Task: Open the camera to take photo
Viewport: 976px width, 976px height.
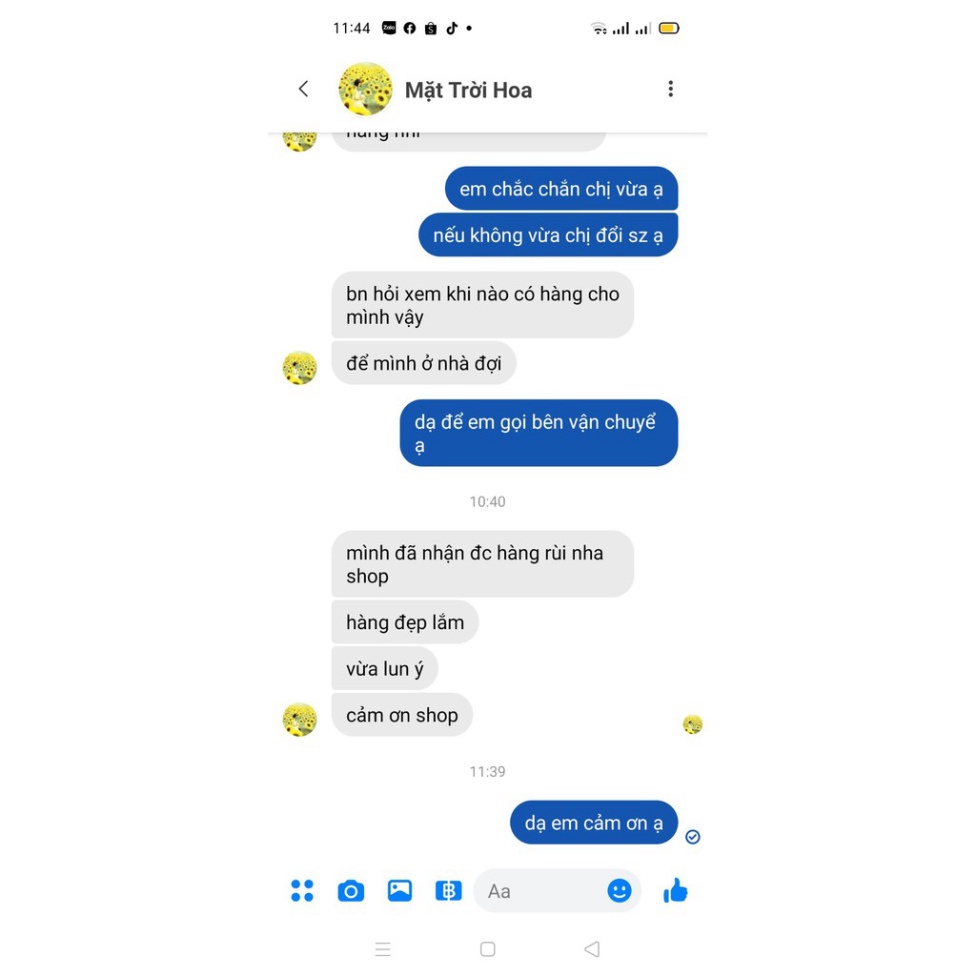Action: coord(351,891)
